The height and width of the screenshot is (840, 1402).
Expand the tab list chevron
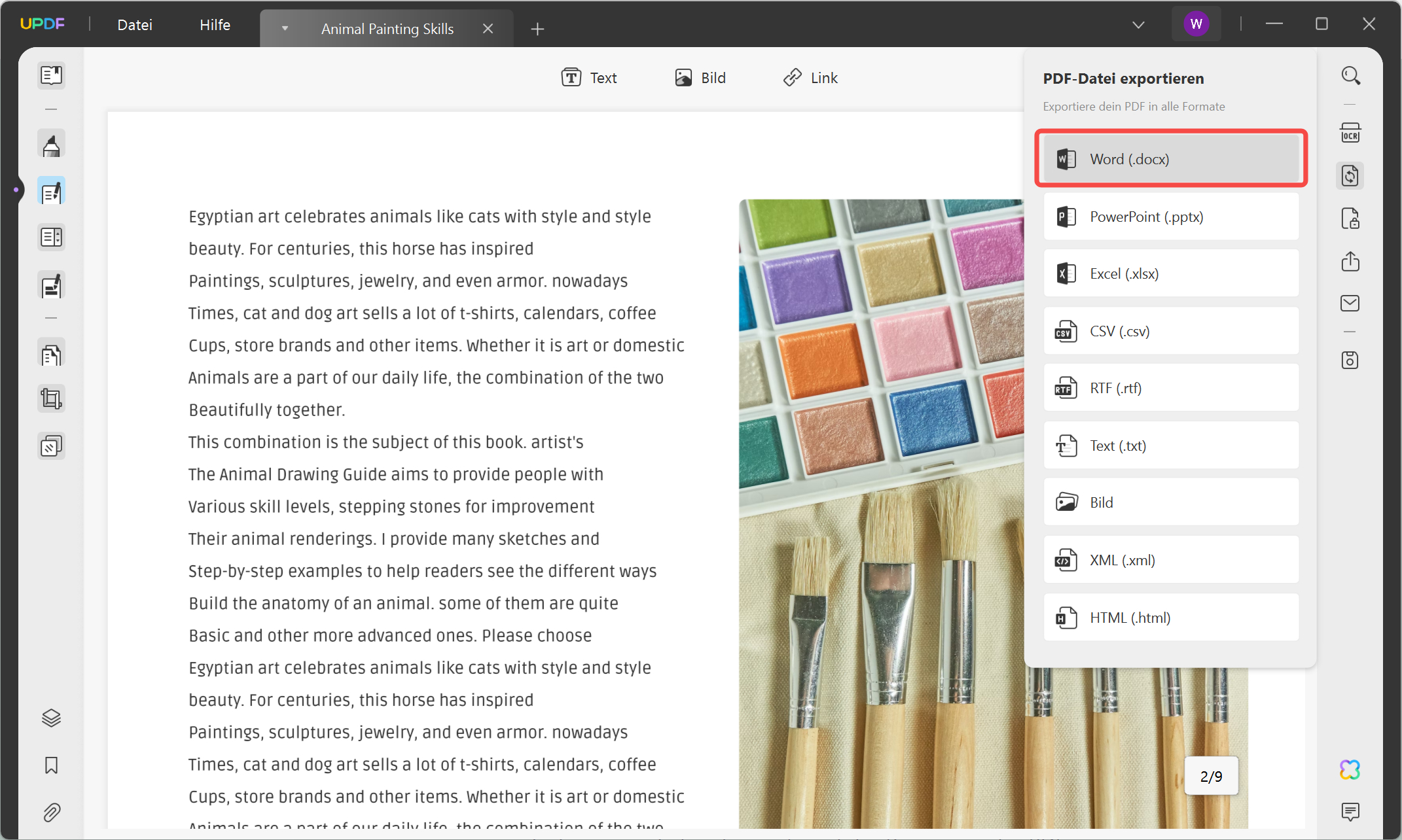[x=1138, y=25]
